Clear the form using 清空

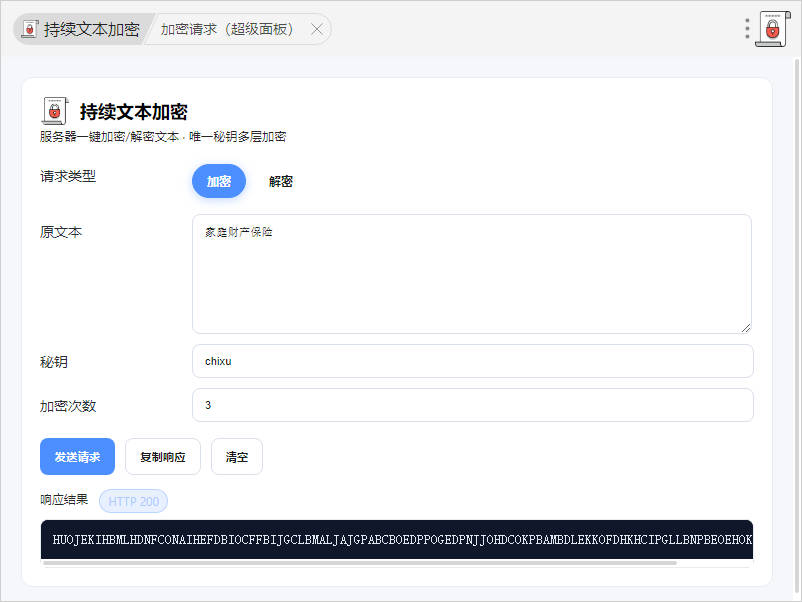(x=237, y=456)
